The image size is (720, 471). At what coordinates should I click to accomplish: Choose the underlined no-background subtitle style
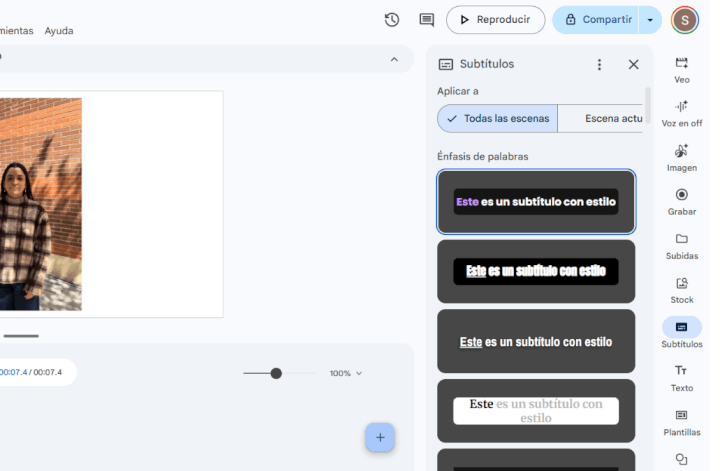pyautogui.click(x=536, y=341)
